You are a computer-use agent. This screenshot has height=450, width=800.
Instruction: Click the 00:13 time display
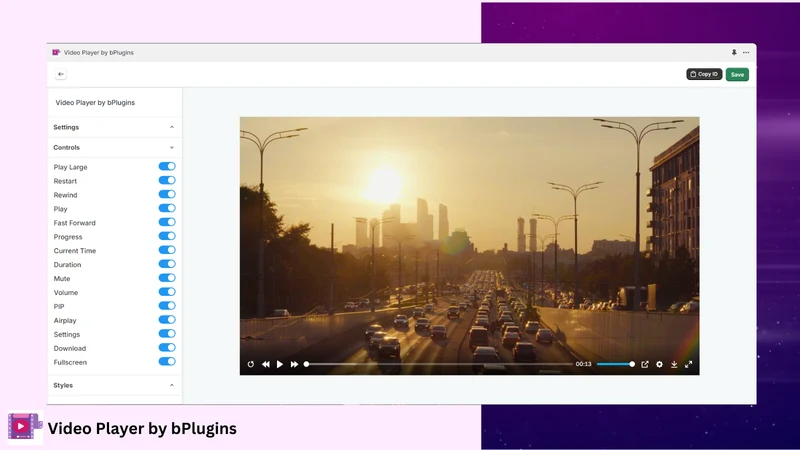[584, 364]
